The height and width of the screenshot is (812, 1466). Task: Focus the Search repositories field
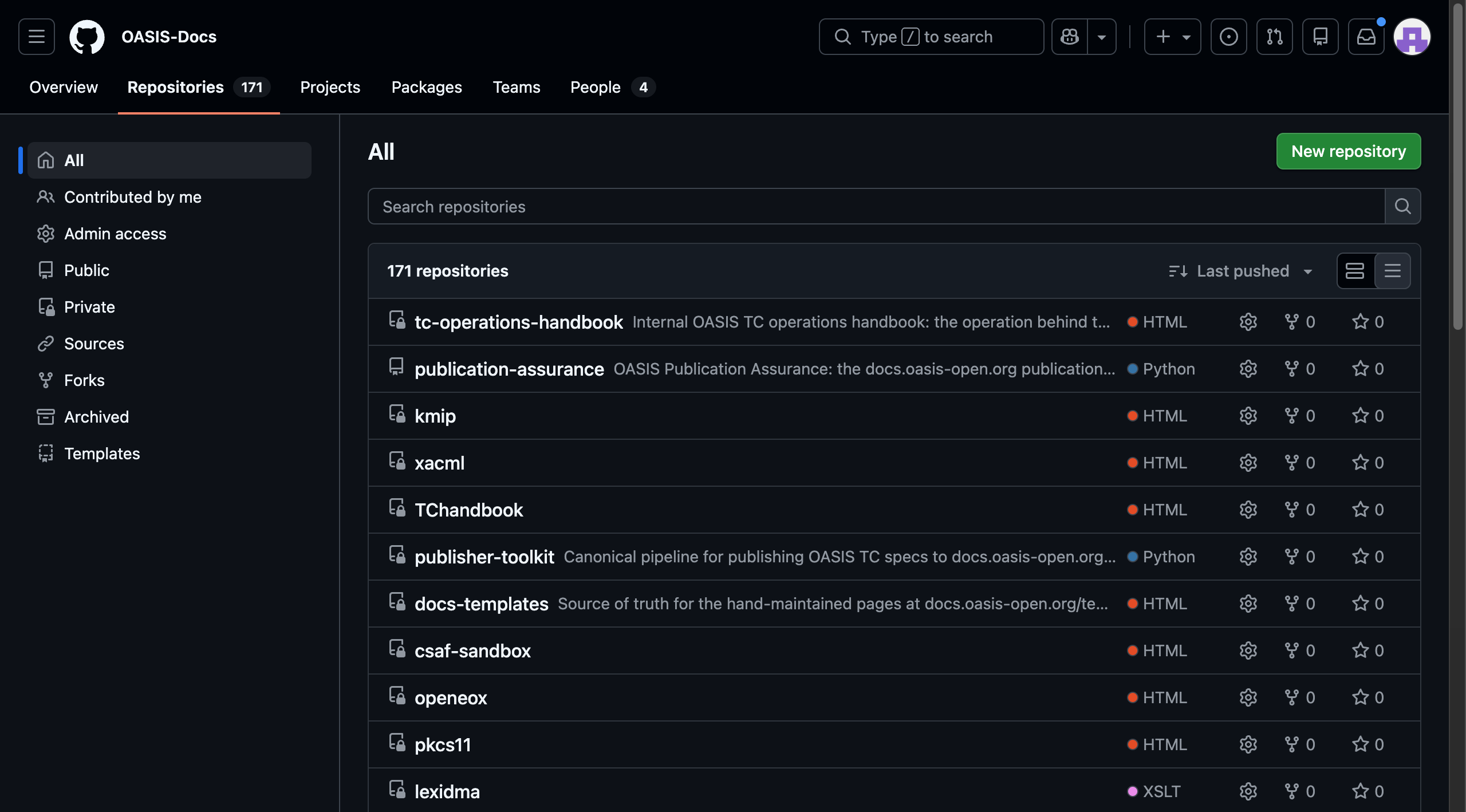tap(876, 206)
